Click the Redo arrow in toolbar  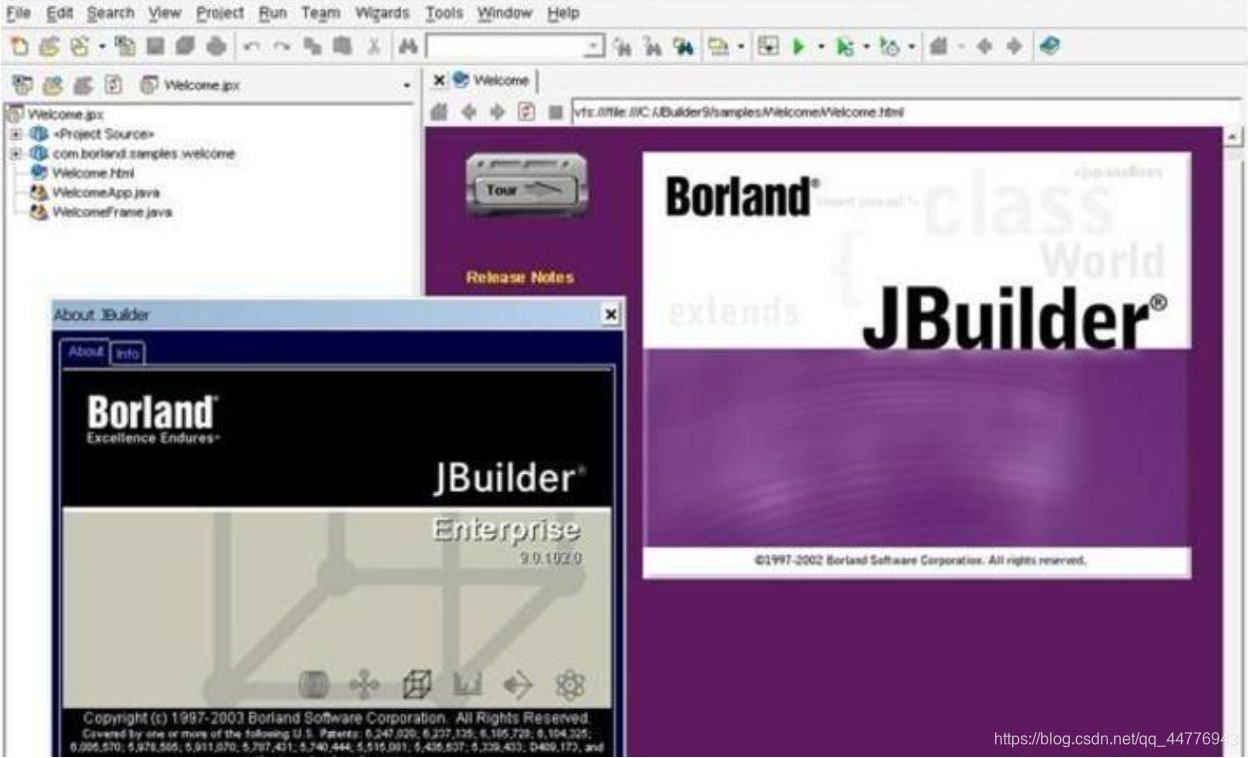coord(282,46)
